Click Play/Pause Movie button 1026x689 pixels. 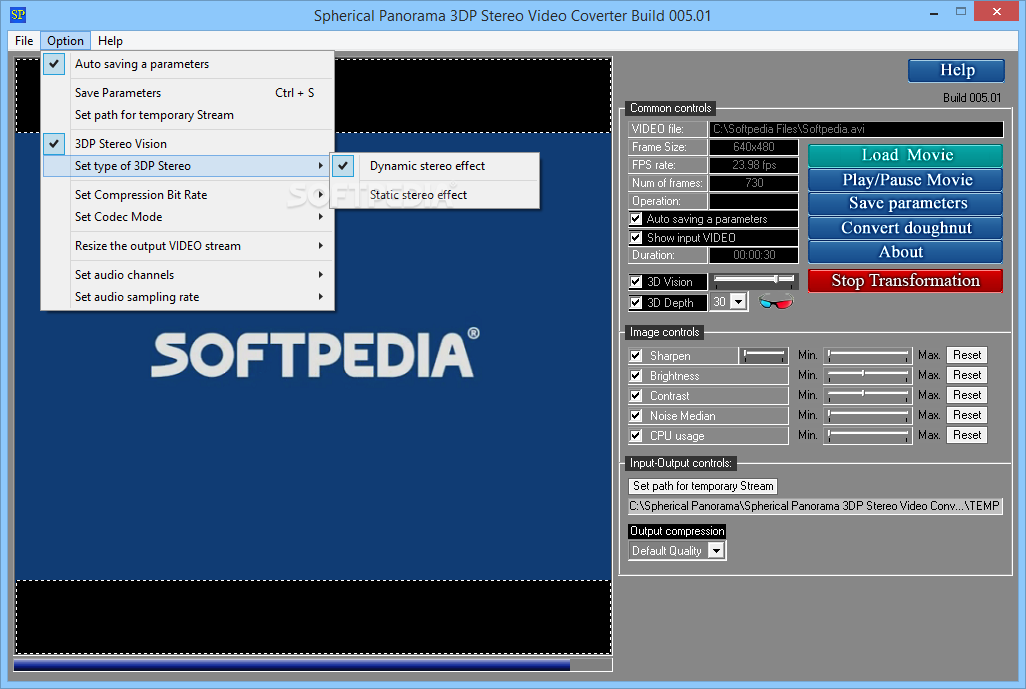coord(906,180)
